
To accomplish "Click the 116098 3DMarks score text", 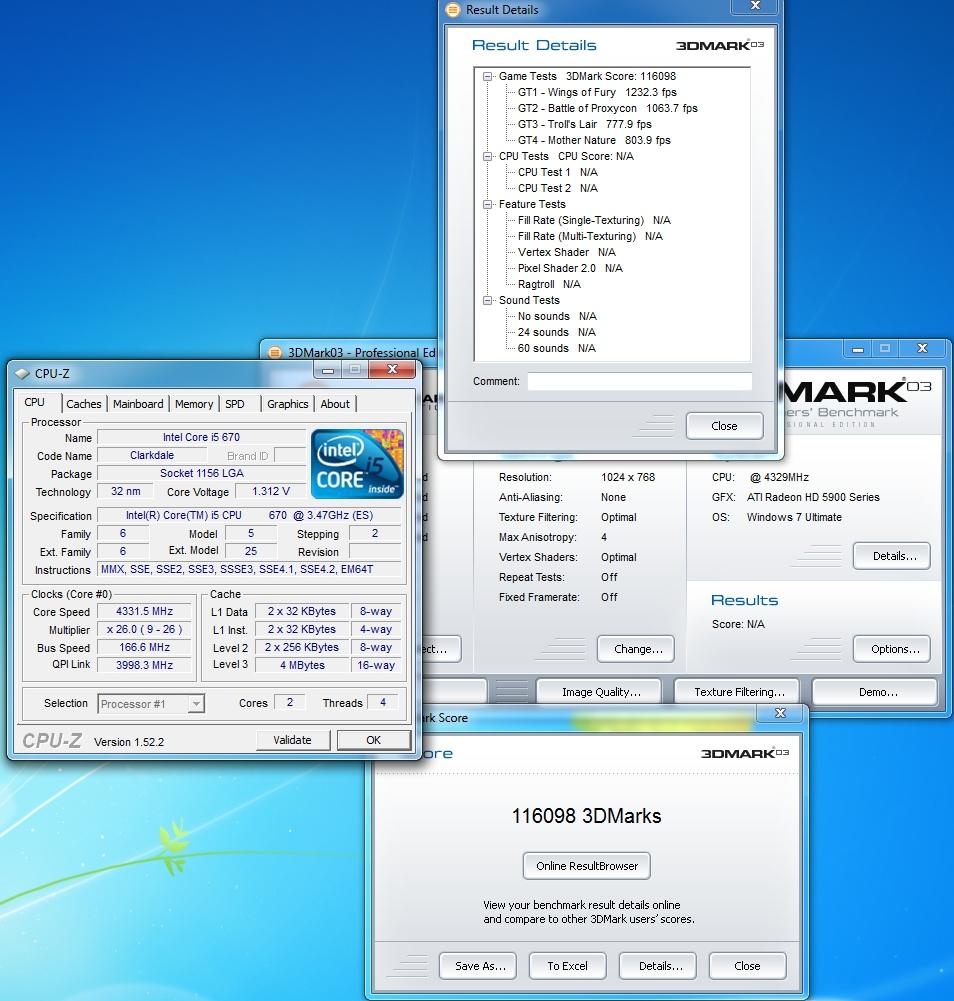I will (x=586, y=816).
